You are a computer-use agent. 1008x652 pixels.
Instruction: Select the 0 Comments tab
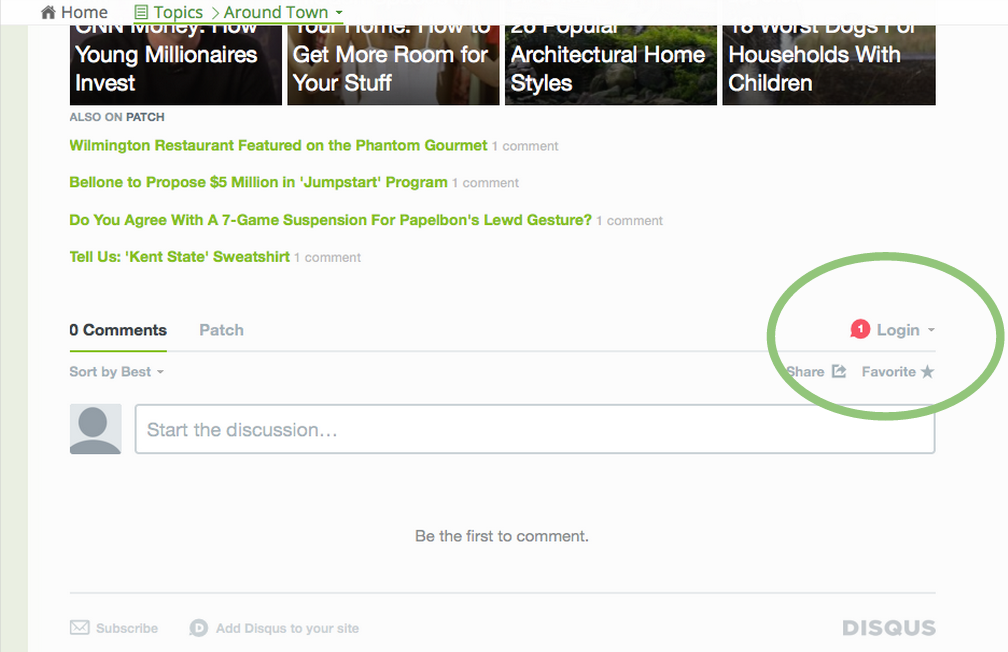click(x=118, y=330)
